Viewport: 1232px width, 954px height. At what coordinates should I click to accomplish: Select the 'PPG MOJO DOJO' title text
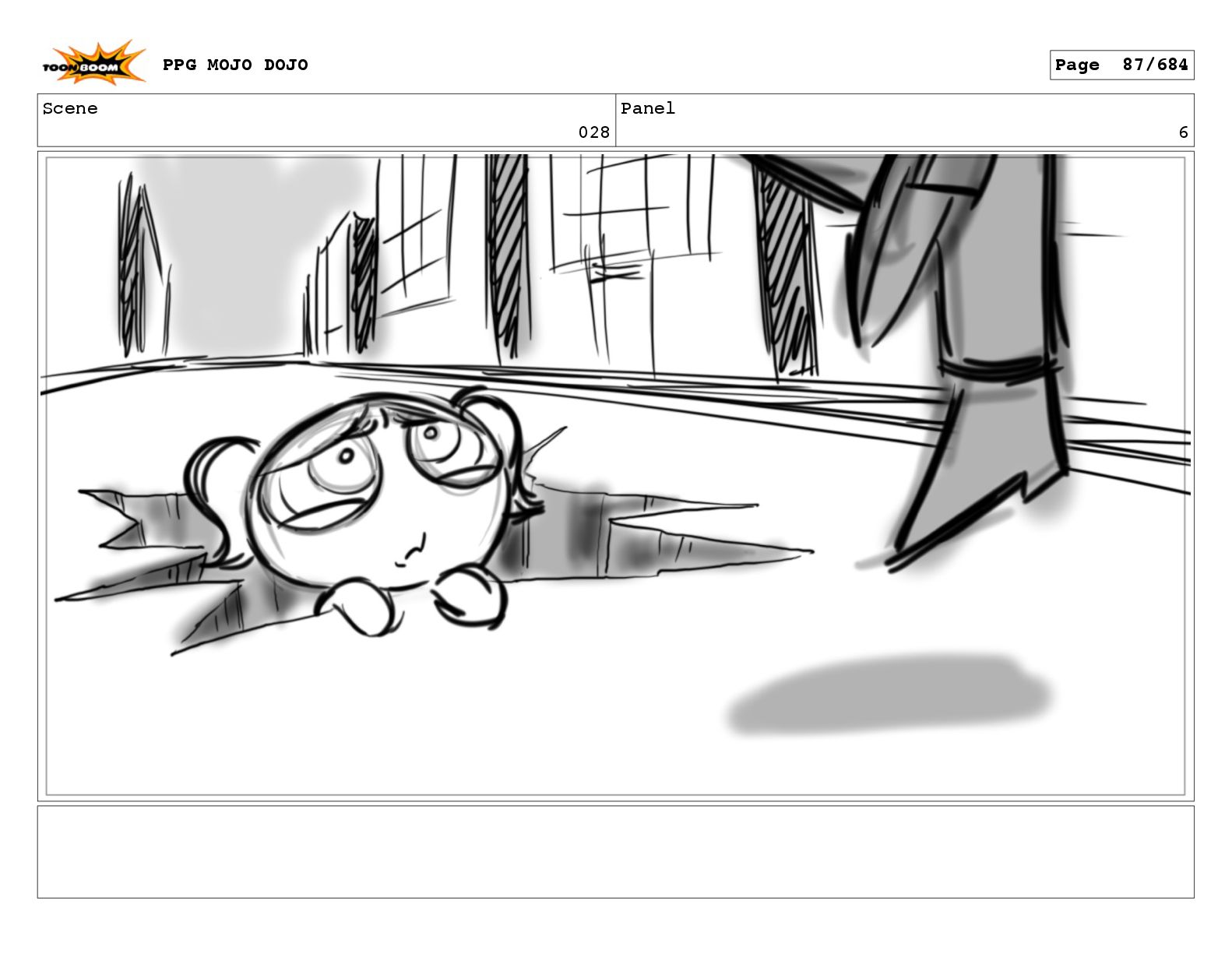pos(235,65)
